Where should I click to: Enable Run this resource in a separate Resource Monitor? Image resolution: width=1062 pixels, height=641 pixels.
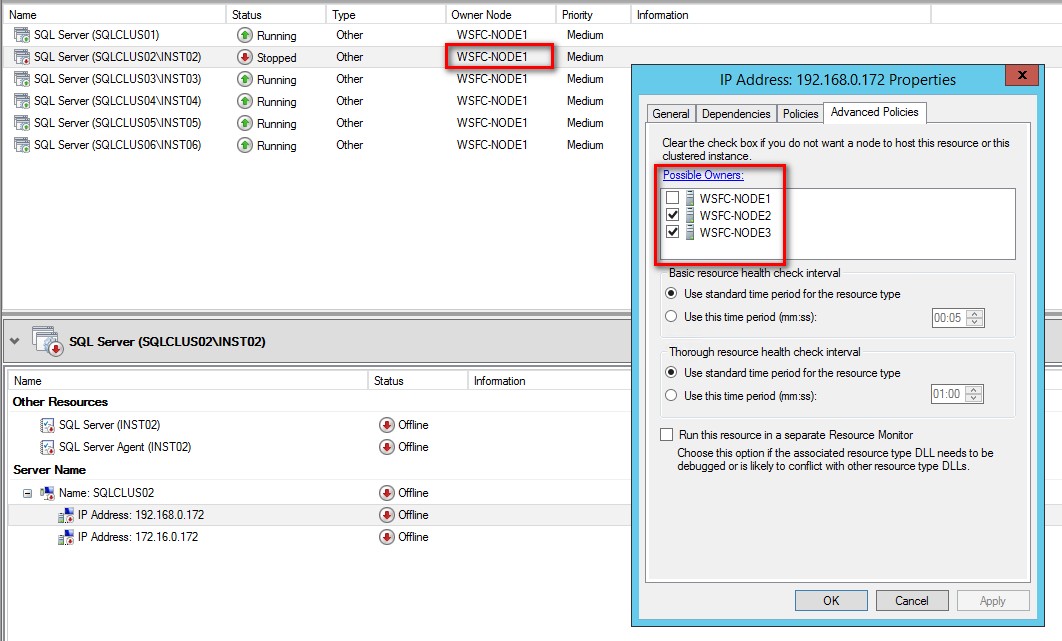pos(667,435)
